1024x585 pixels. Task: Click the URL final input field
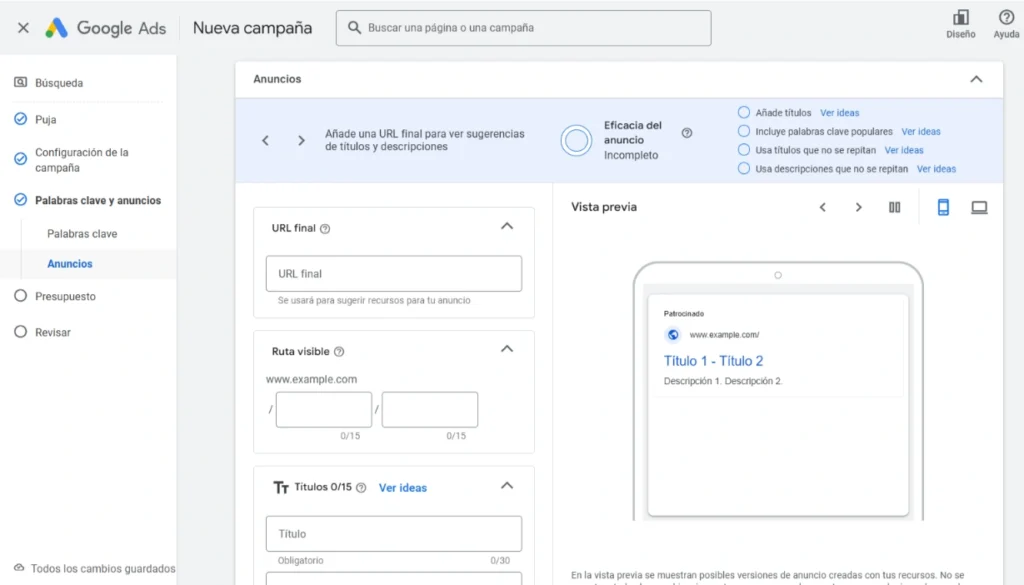click(x=393, y=273)
